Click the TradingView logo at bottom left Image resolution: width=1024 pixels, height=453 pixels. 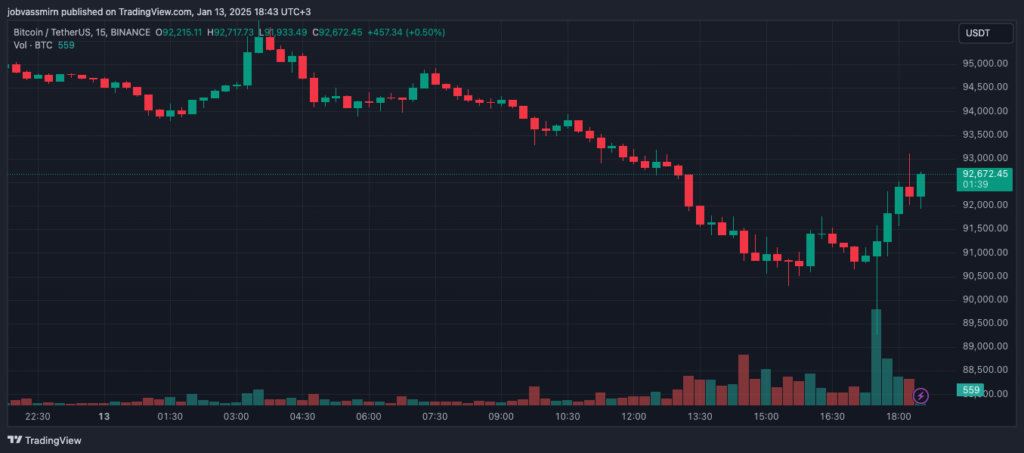(45, 439)
